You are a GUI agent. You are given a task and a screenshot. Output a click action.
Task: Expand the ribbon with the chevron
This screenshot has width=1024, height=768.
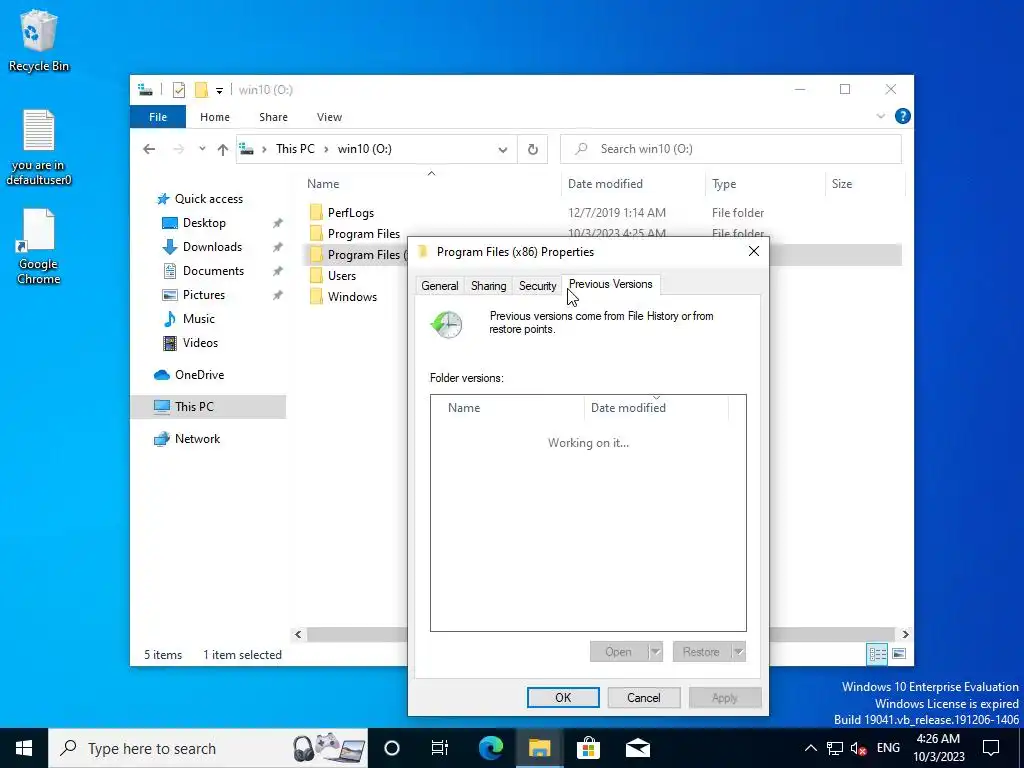(x=880, y=116)
